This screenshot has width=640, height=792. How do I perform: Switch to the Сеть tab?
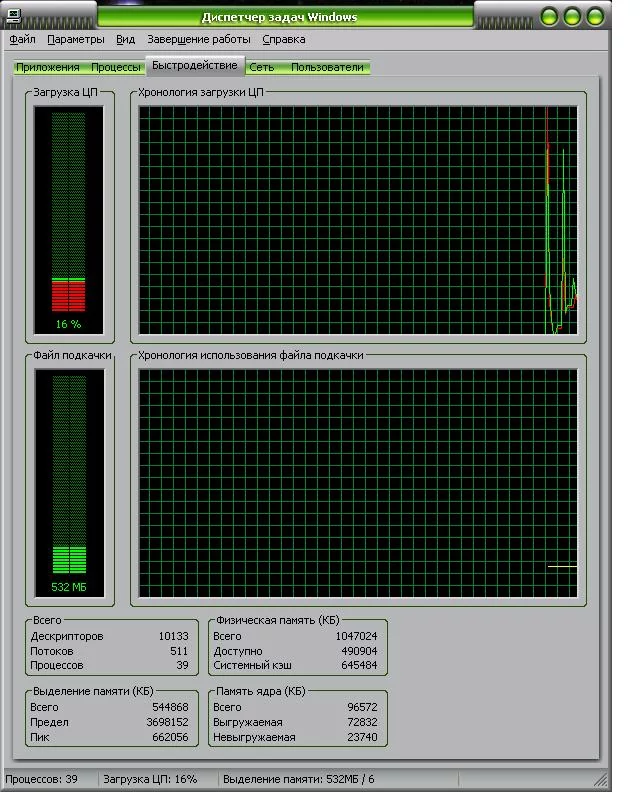coord(262,67)
